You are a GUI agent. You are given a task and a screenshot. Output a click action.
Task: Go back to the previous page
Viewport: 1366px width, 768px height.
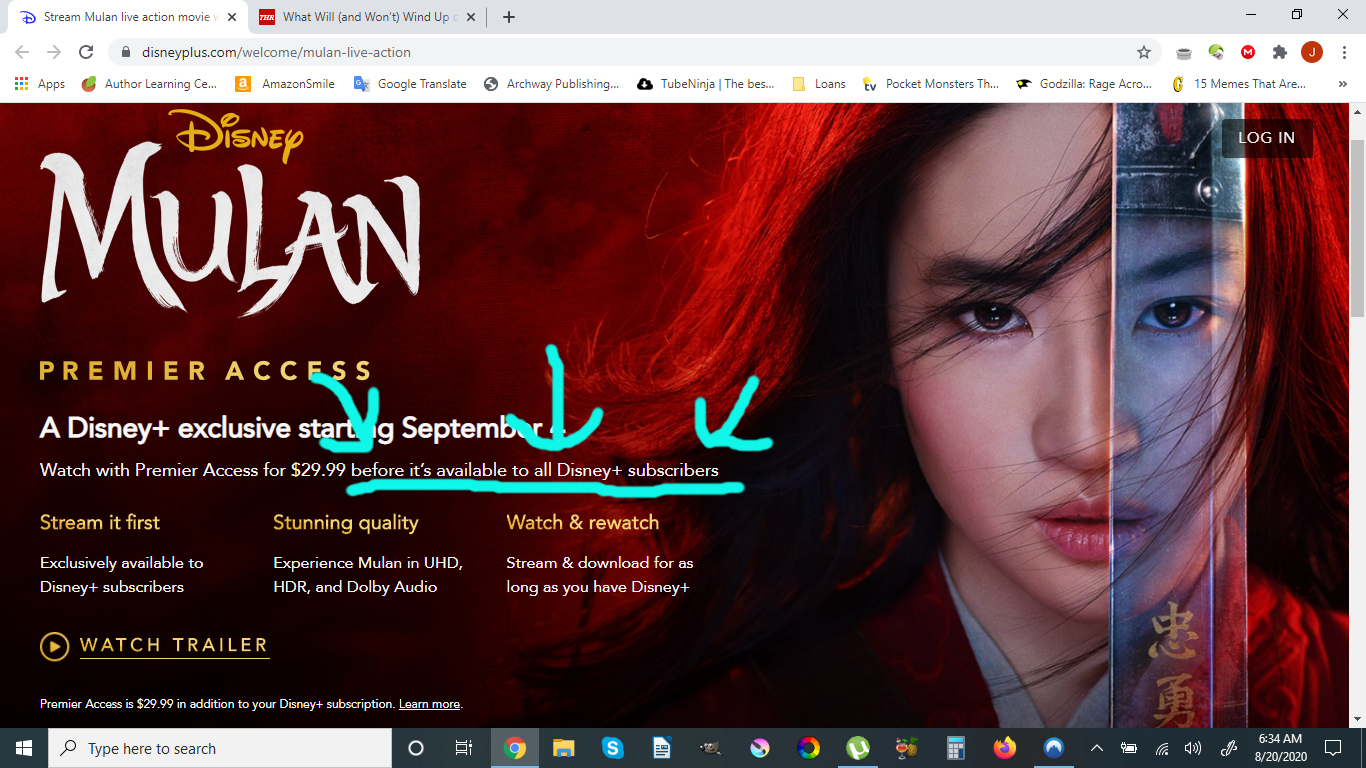[x=22, y=52]
